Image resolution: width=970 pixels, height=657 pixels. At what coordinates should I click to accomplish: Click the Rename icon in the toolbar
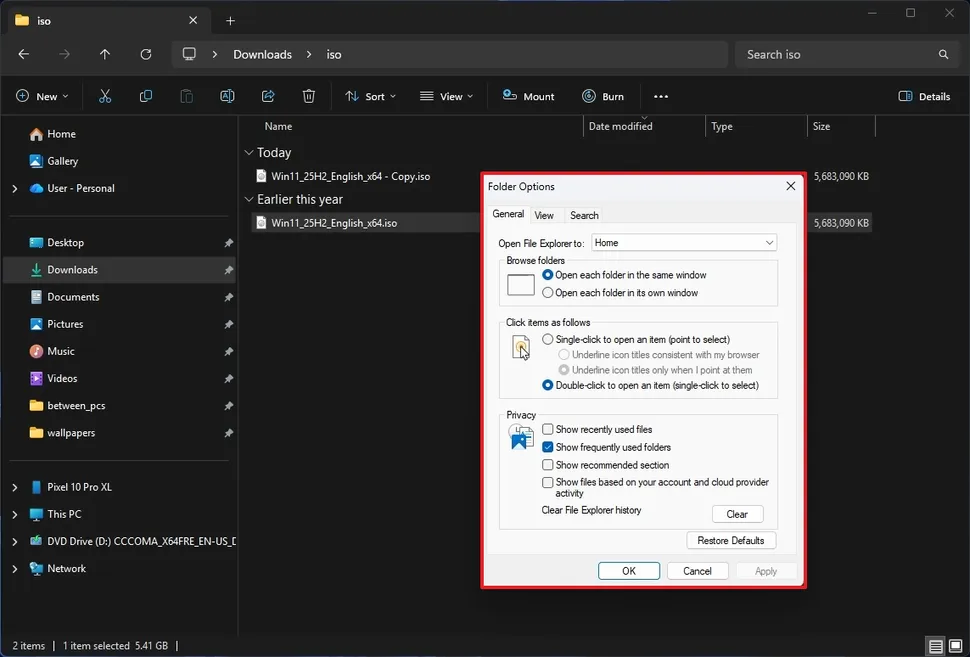227,95
